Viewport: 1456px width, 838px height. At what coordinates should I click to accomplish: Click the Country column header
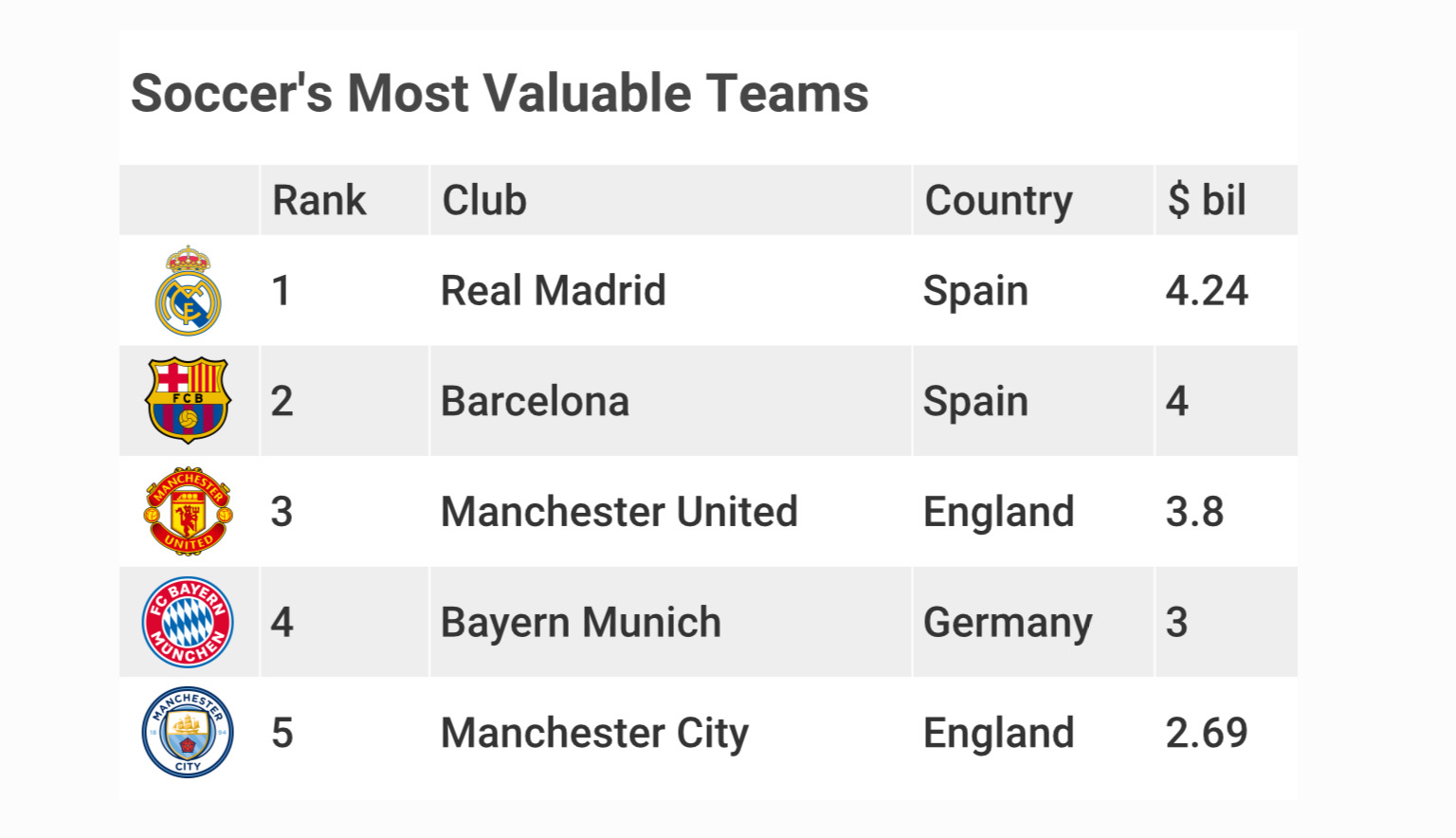coord(998,201)
